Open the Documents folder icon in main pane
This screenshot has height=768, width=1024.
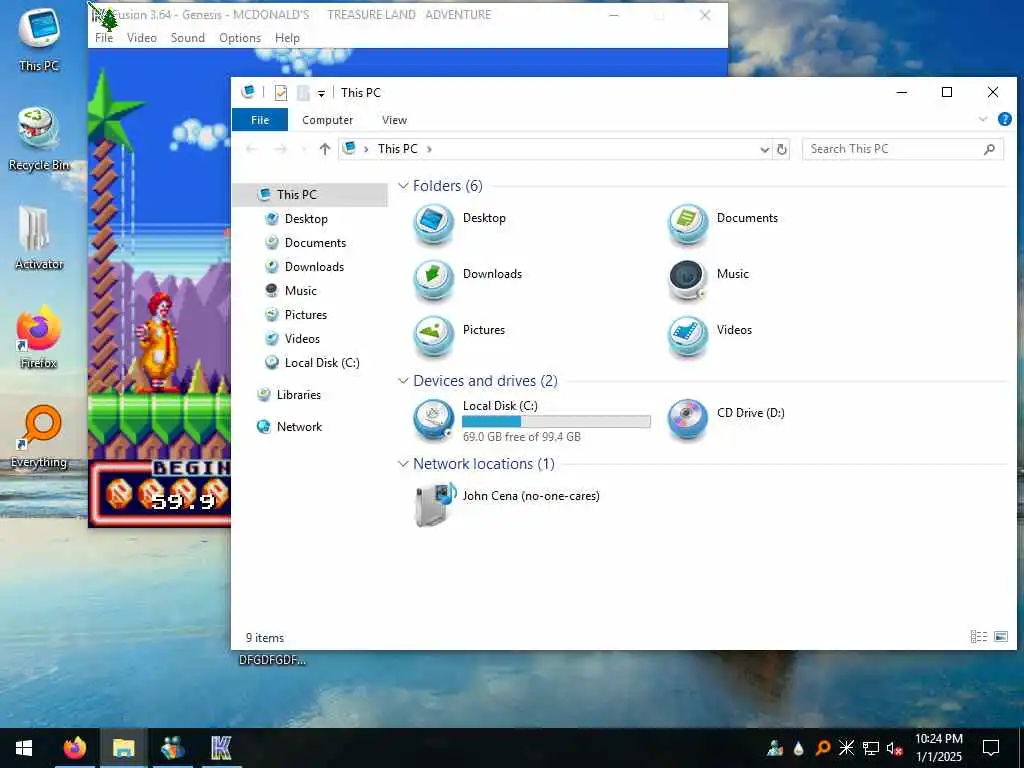[x=688, y=224]
